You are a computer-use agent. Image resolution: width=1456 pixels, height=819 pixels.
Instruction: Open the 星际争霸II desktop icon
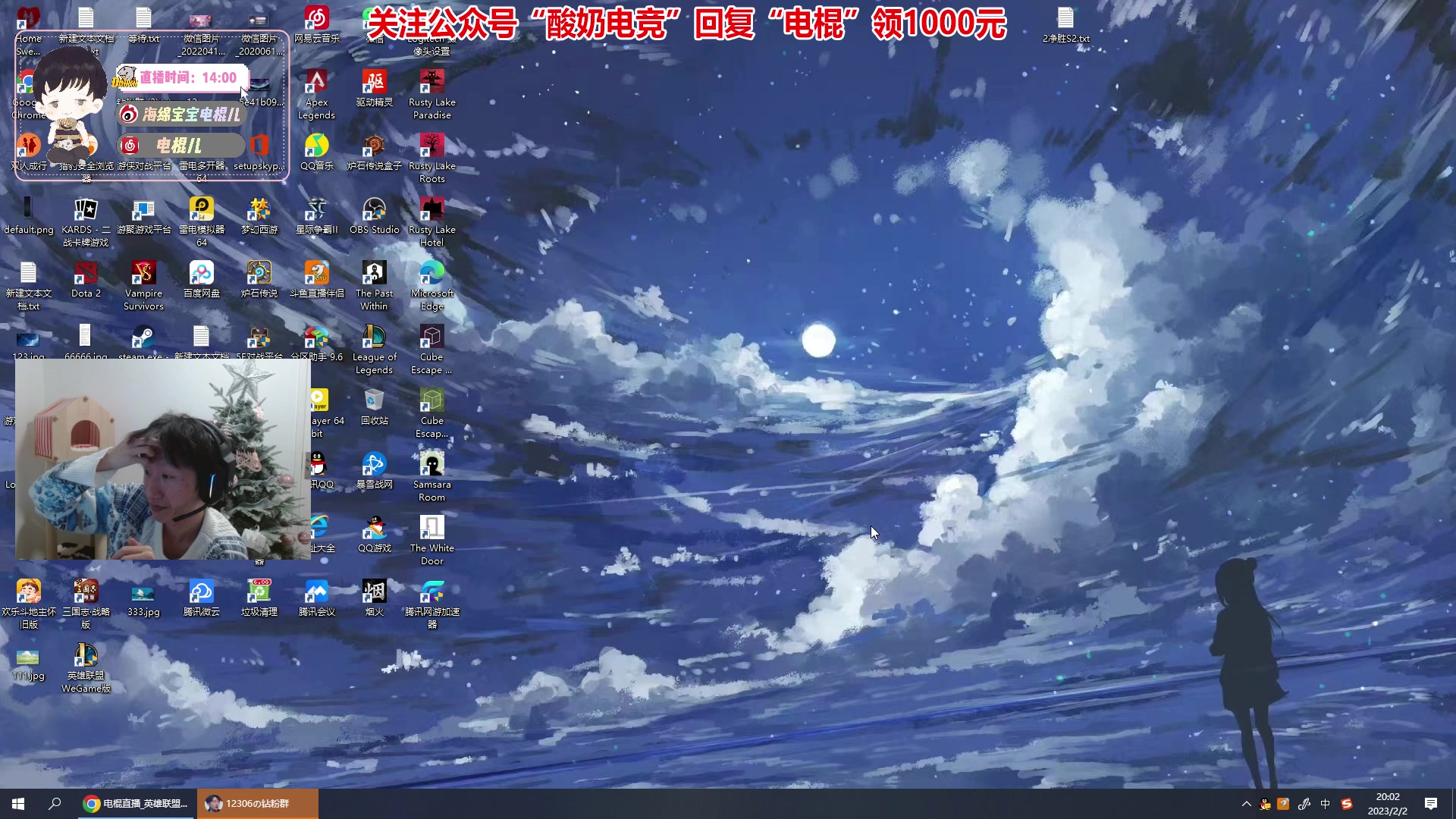tap(316, 215)
